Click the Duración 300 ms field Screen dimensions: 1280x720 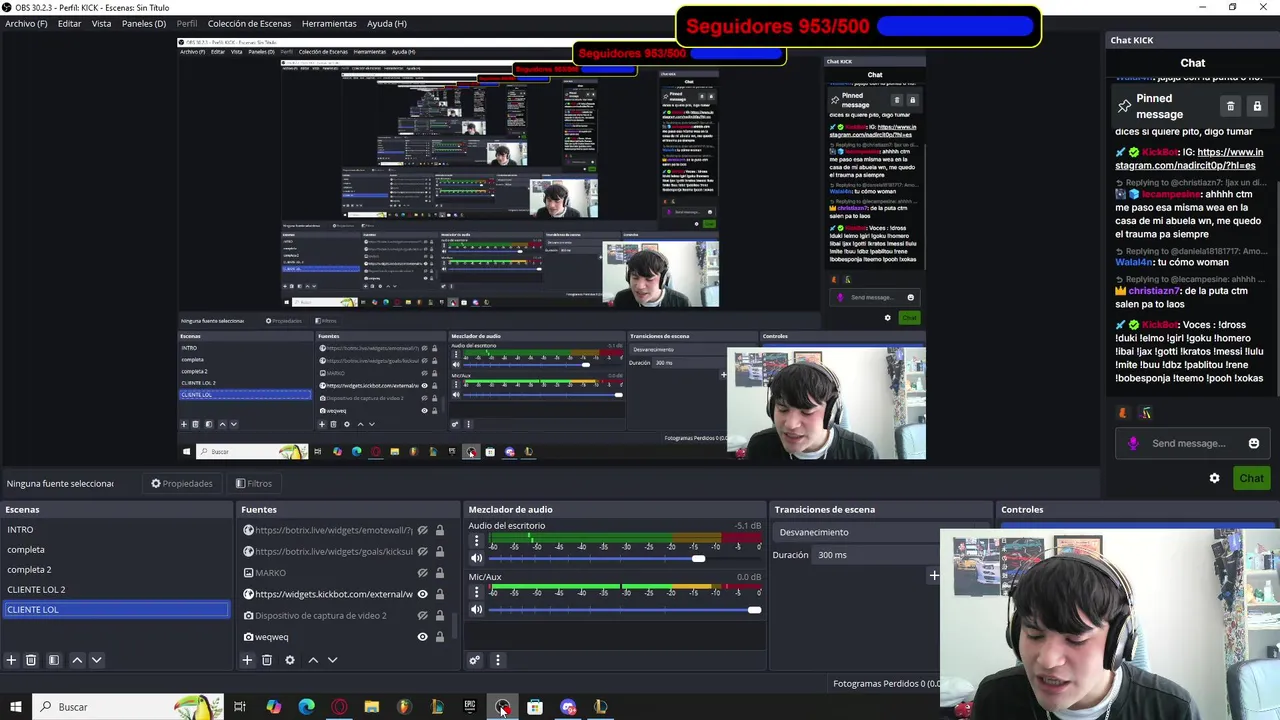tap(877, 555)
